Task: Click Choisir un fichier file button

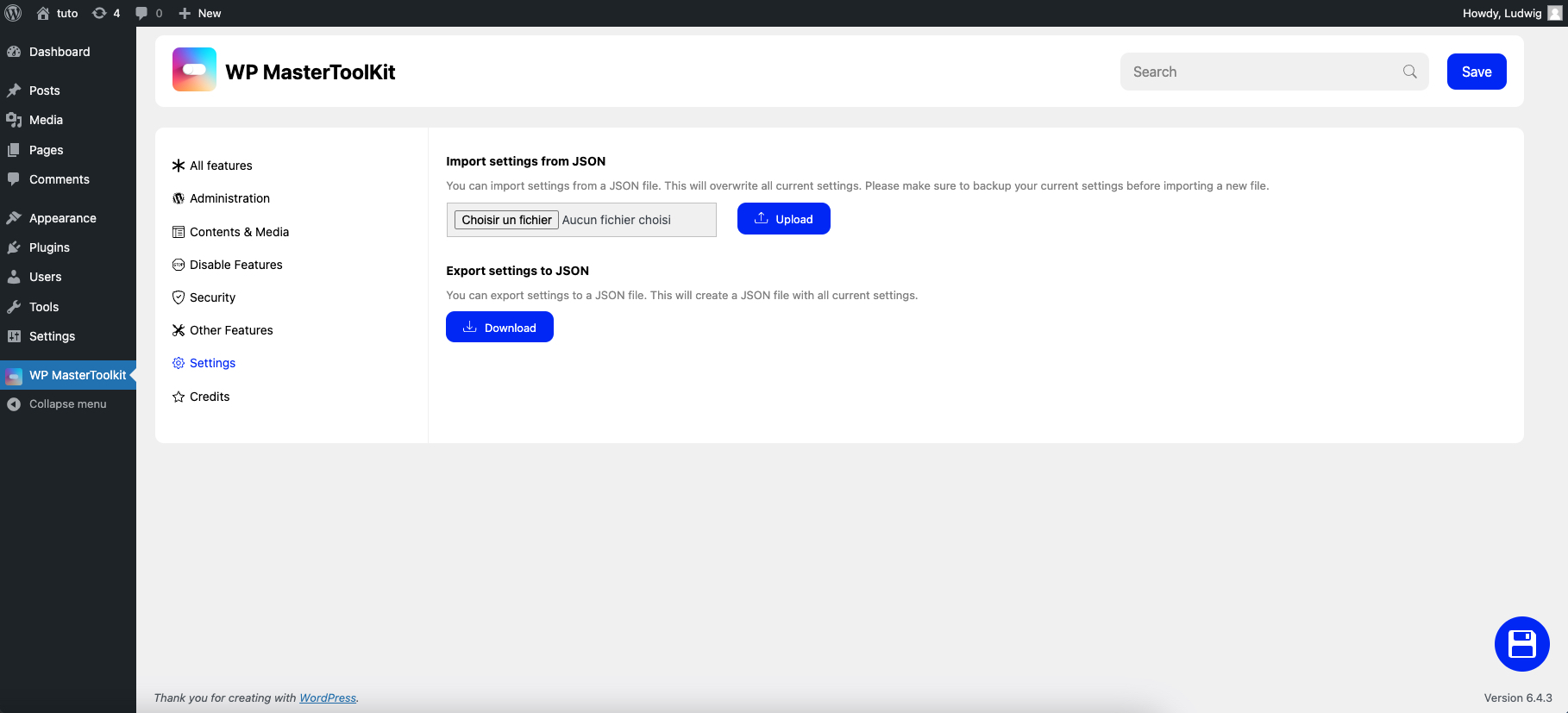Action: click(x=506, y=220)
